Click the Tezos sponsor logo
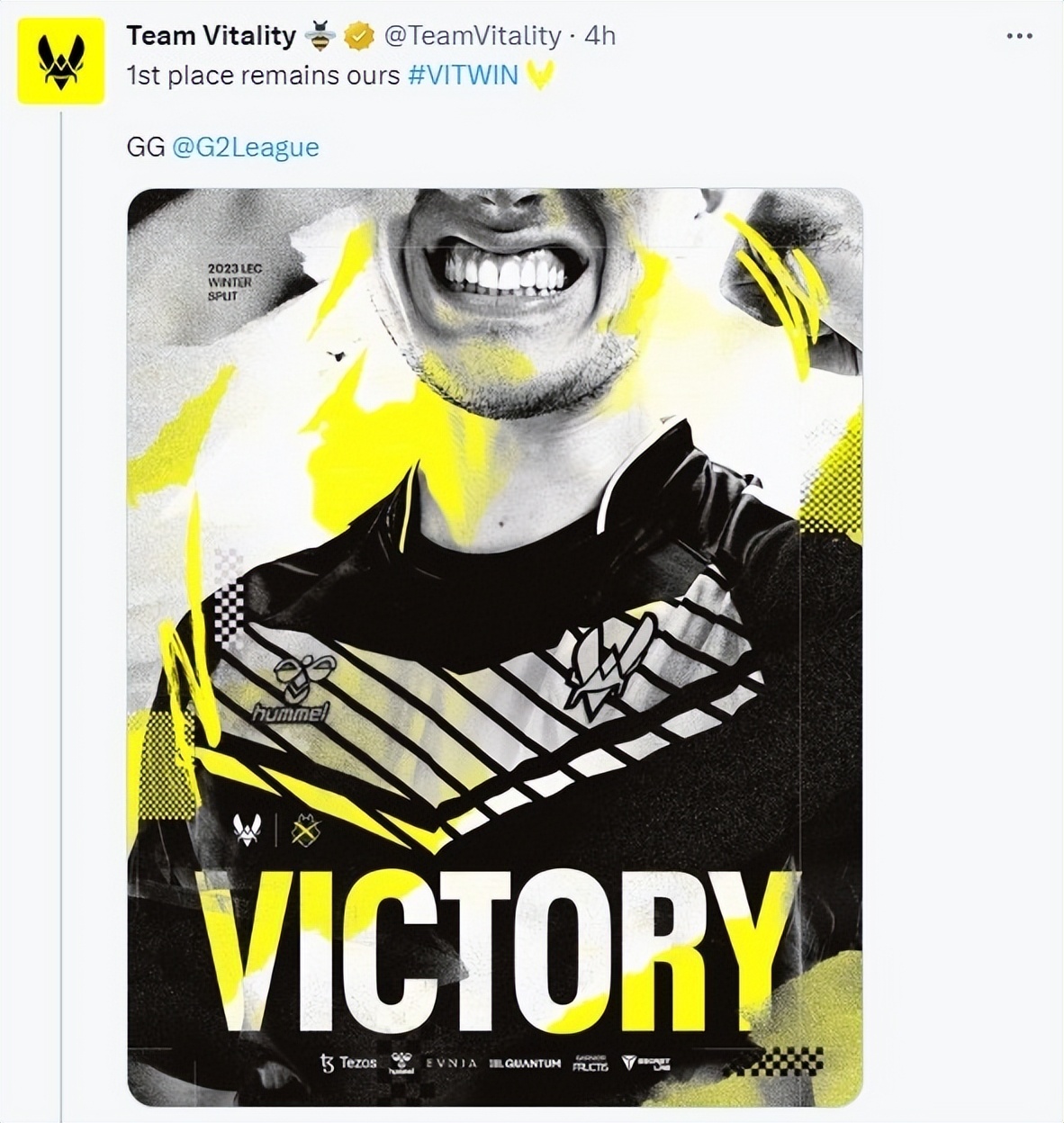Image resolution: width=1064 pixels, height=1123 pixels. click(348, 1063)
